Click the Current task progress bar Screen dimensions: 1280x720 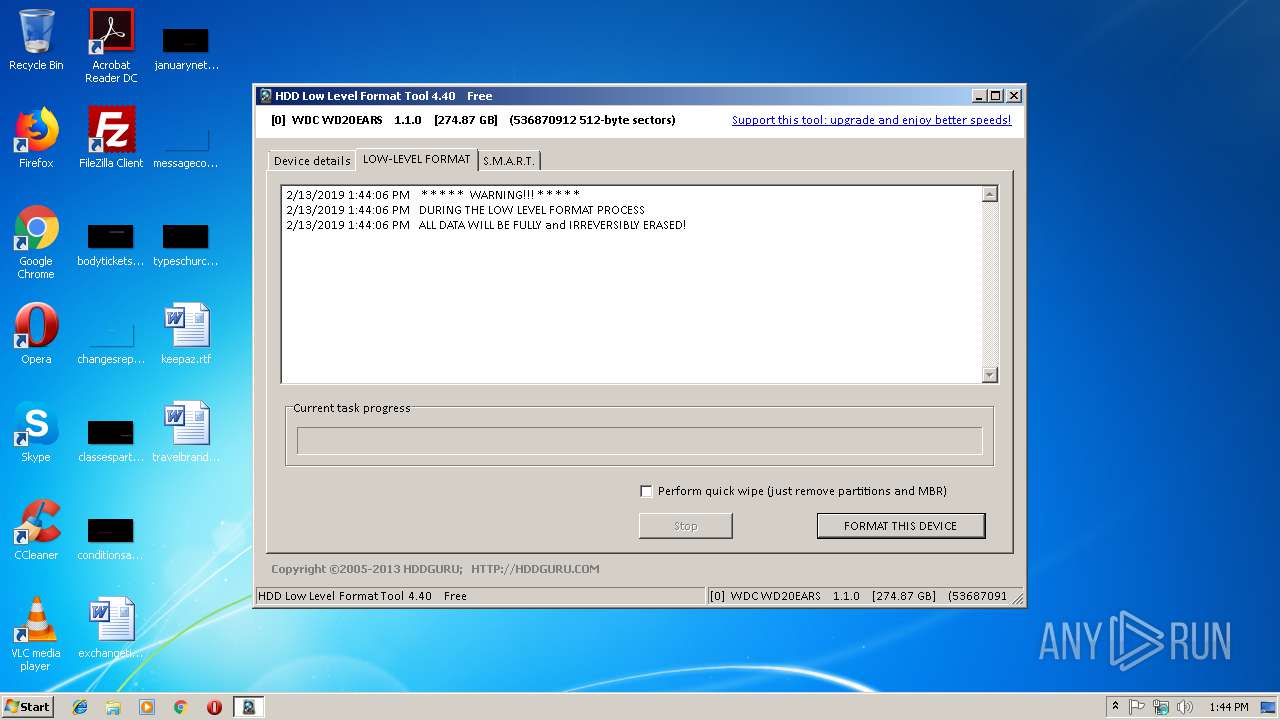(639, 441)
